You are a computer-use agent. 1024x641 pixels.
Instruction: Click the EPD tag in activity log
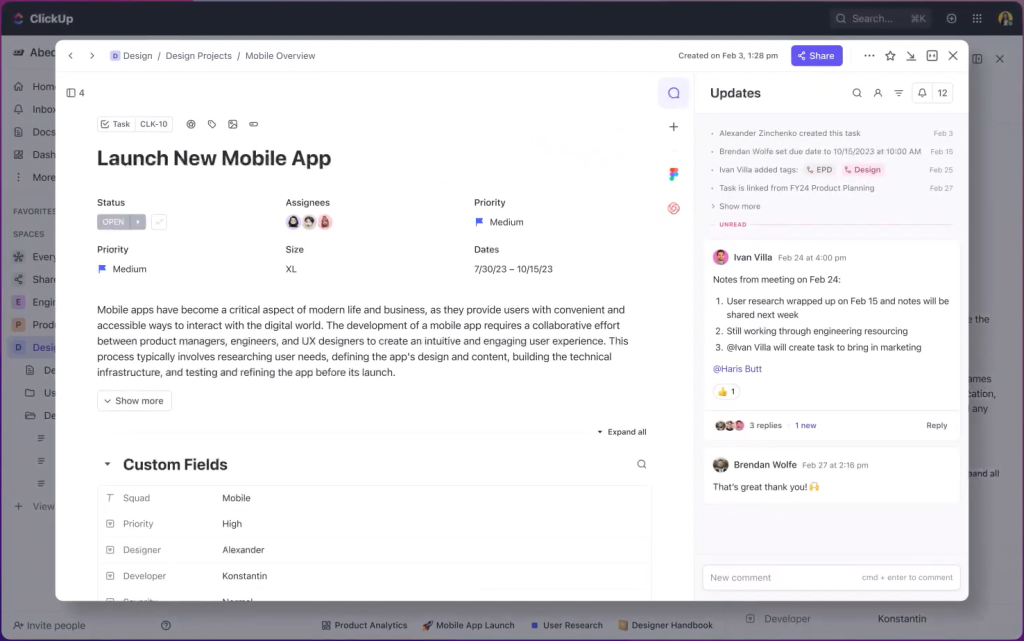pyautogui.click(x=820, y=170)
